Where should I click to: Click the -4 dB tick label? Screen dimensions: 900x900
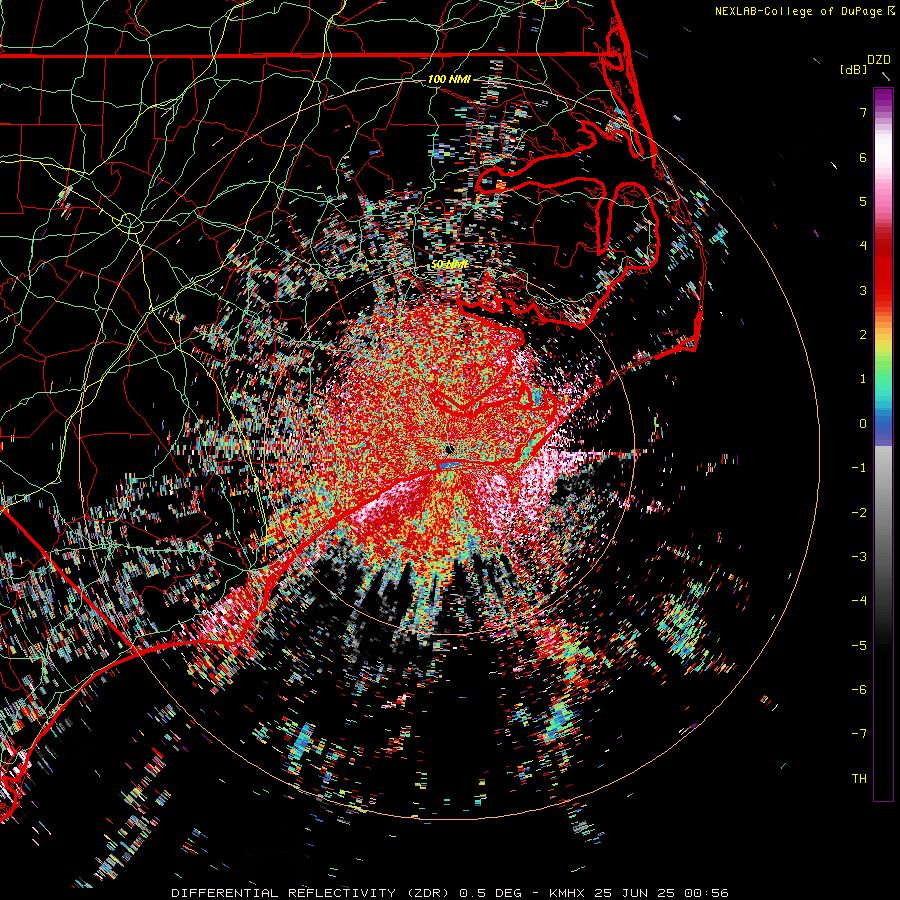tap(859, 601)
